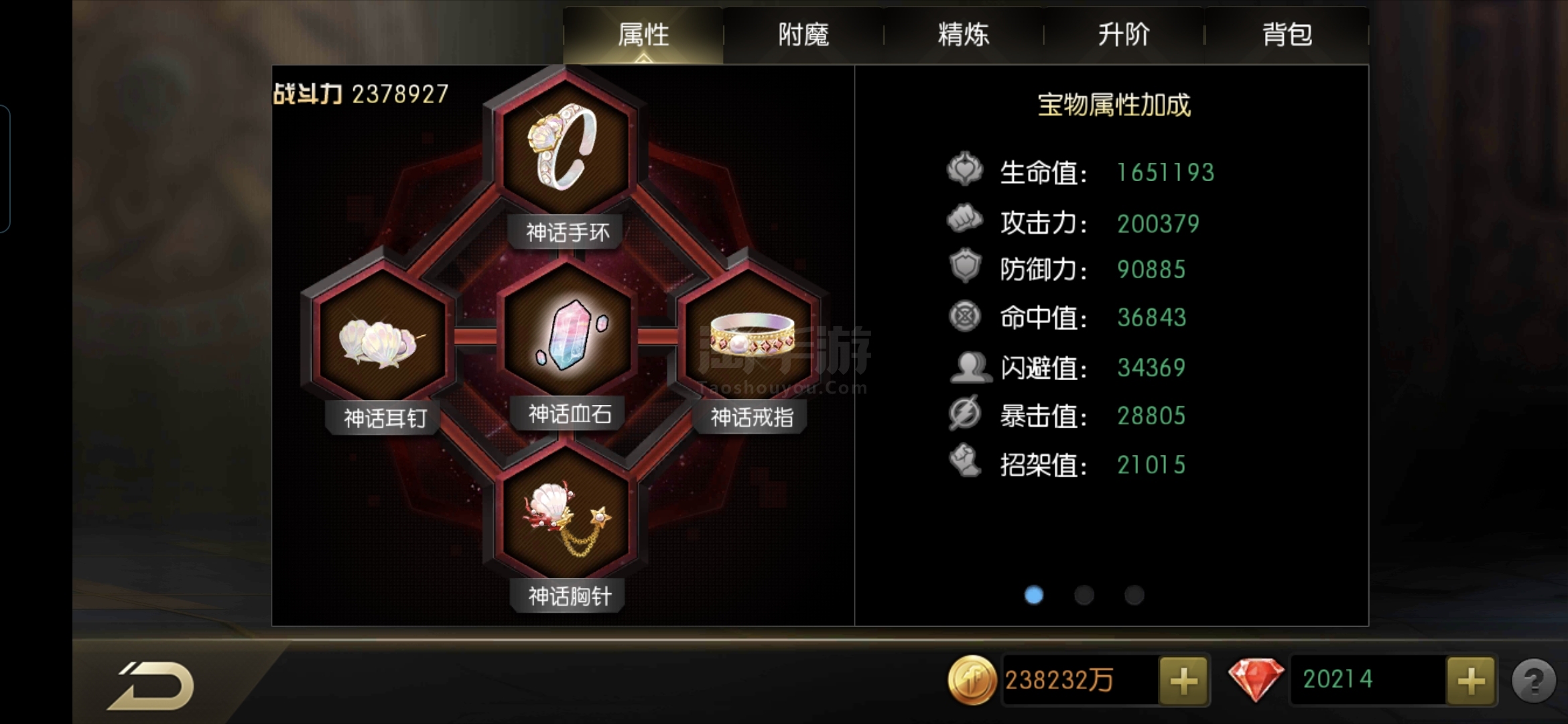Add diamonds with the gem plus button
This screenshot has height=724, width=1568.
coord(1471,681)
